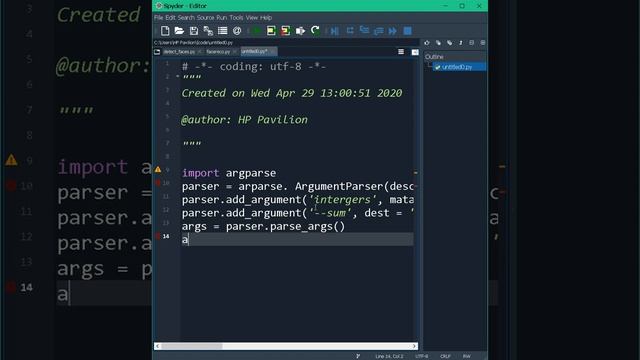Open the File menu
640x360 pixels.
[x=158, y=18]
